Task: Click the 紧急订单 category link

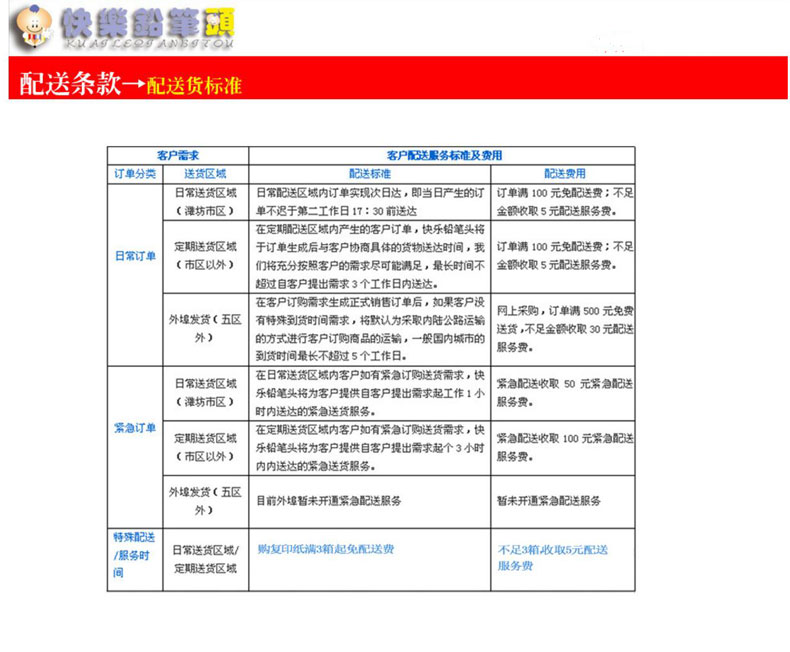Action: (135, 428)
